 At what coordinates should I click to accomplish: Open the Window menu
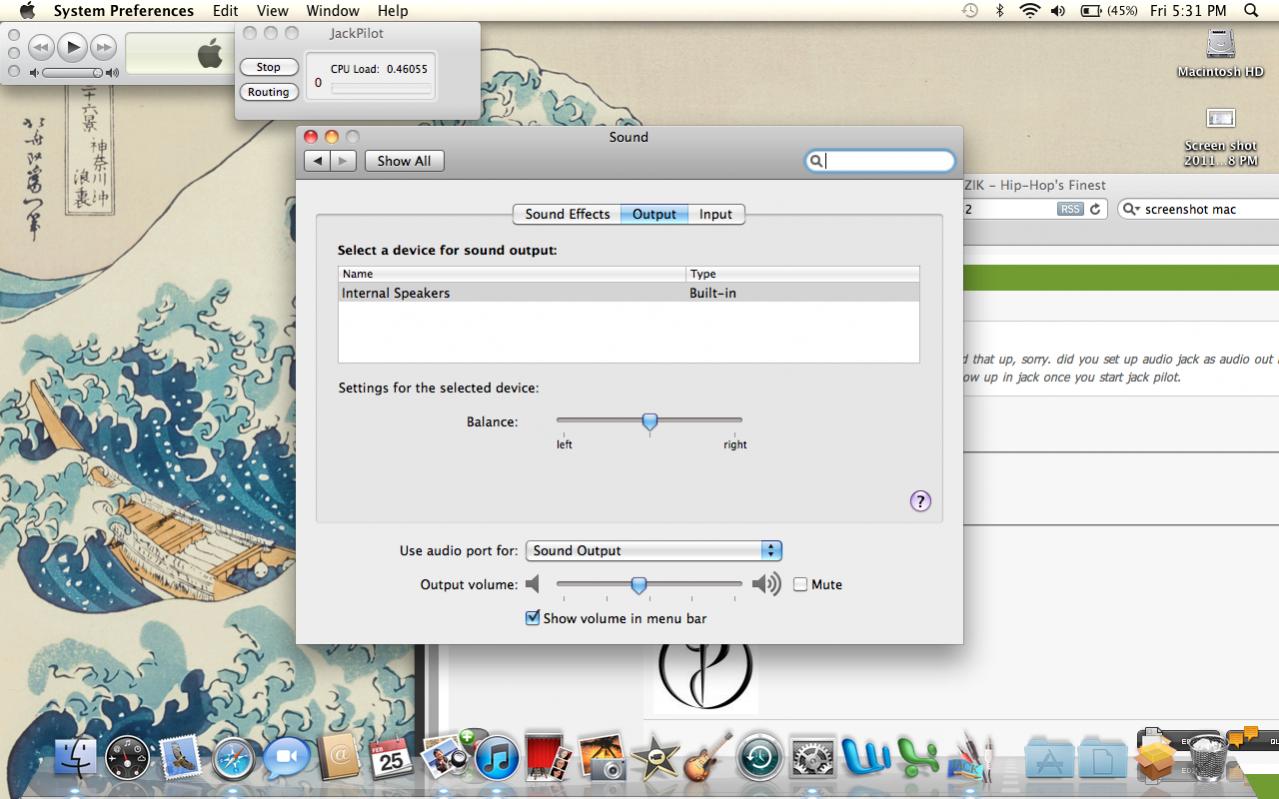click(x=333, y=11)
